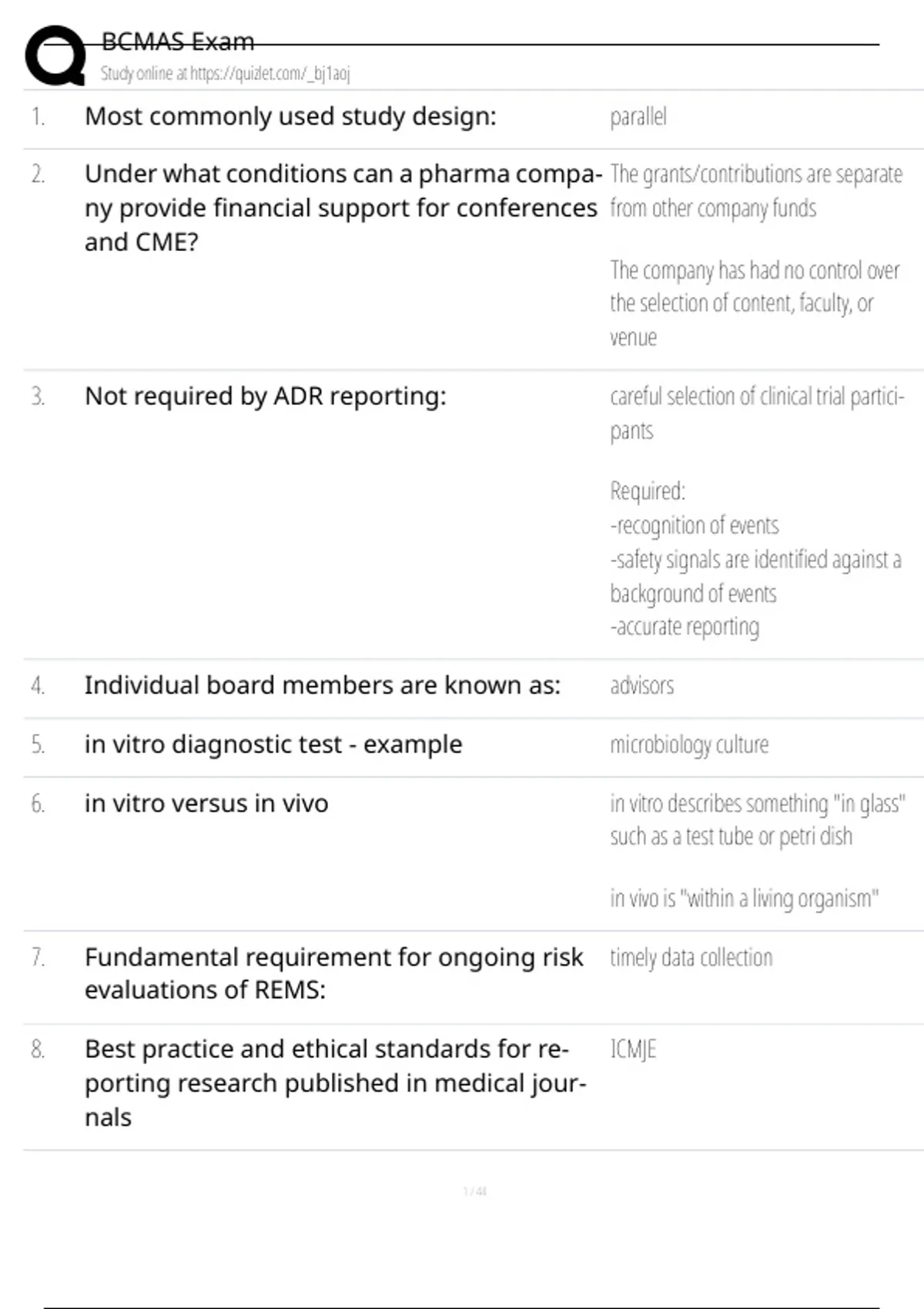
Task: Select 'in vitro diagnostic test - example'
Action: pos(273,745)
